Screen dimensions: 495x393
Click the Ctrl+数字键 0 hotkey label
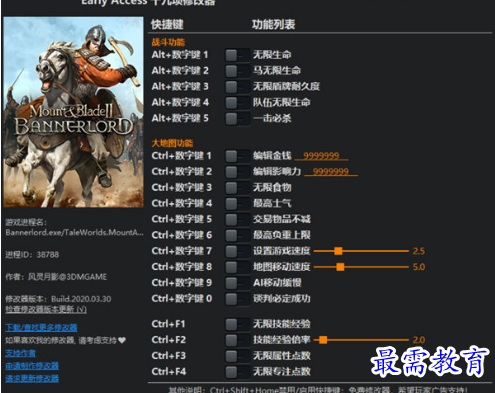pos(182,298)
